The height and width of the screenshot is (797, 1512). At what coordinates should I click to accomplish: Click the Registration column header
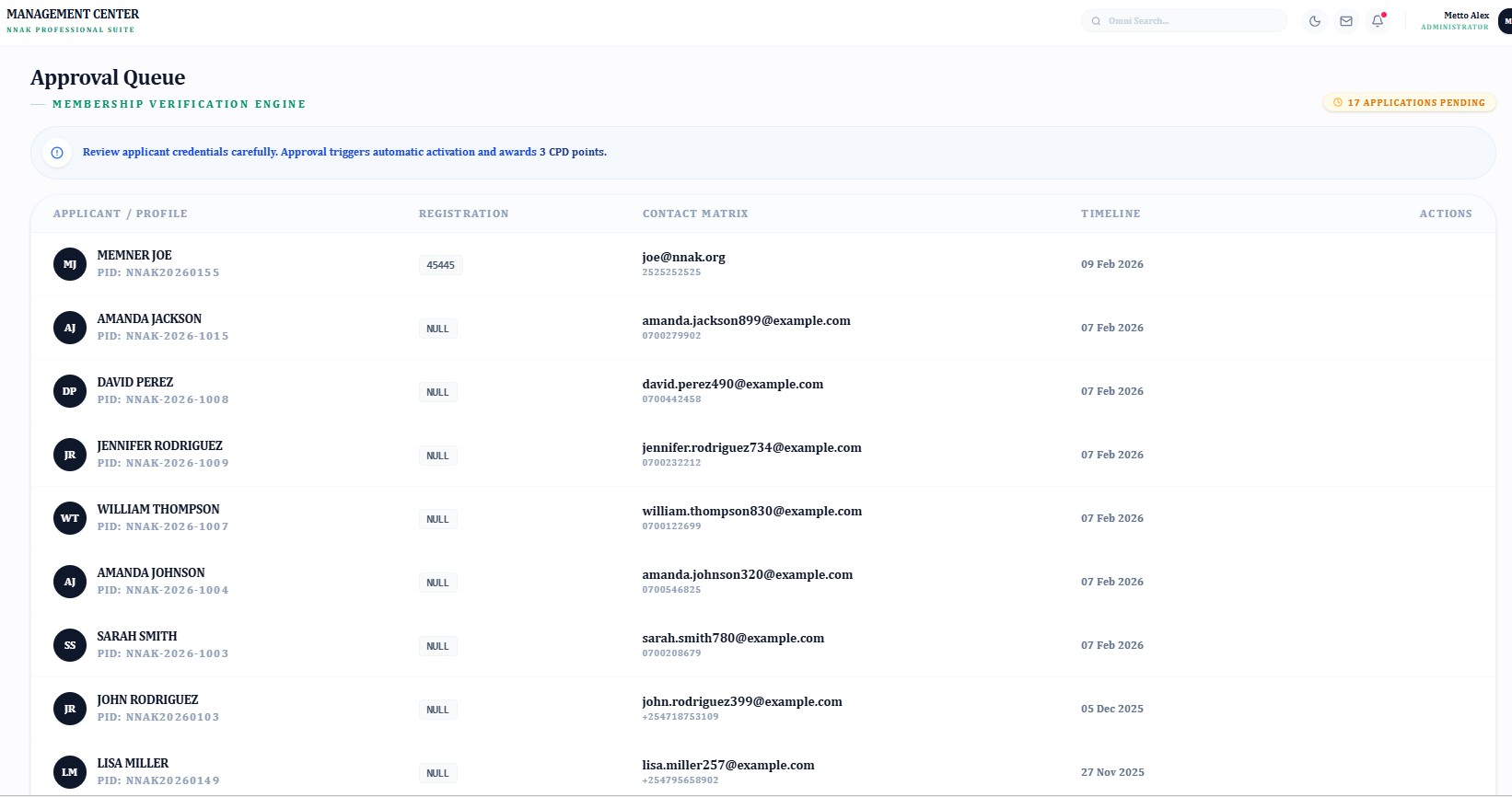pyautogui.click(x=464, y=214)
